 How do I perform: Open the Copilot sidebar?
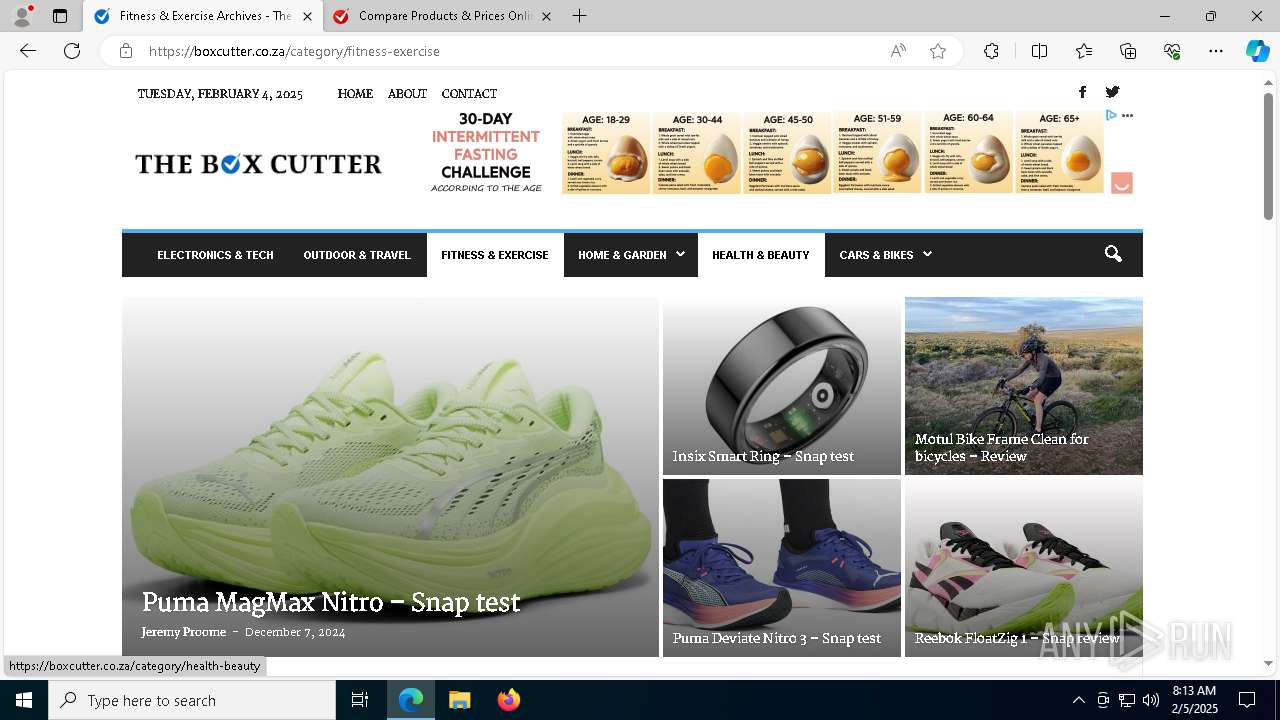point(1257,51)
